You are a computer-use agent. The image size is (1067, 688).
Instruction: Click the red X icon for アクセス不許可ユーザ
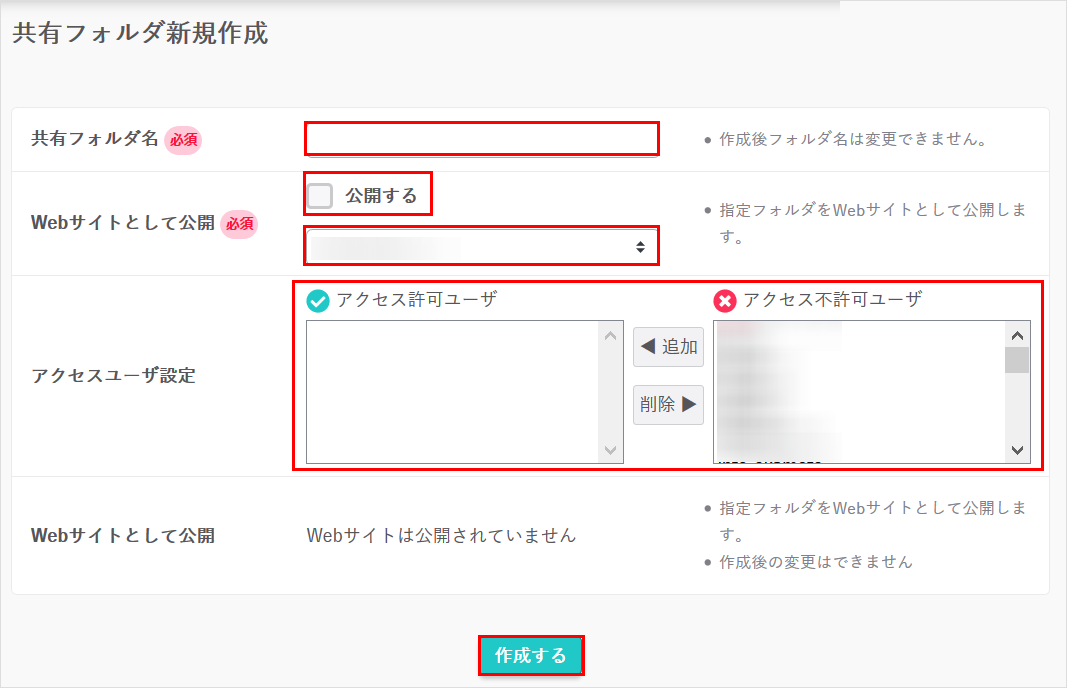pyautogui.click(x=724, y=301)
